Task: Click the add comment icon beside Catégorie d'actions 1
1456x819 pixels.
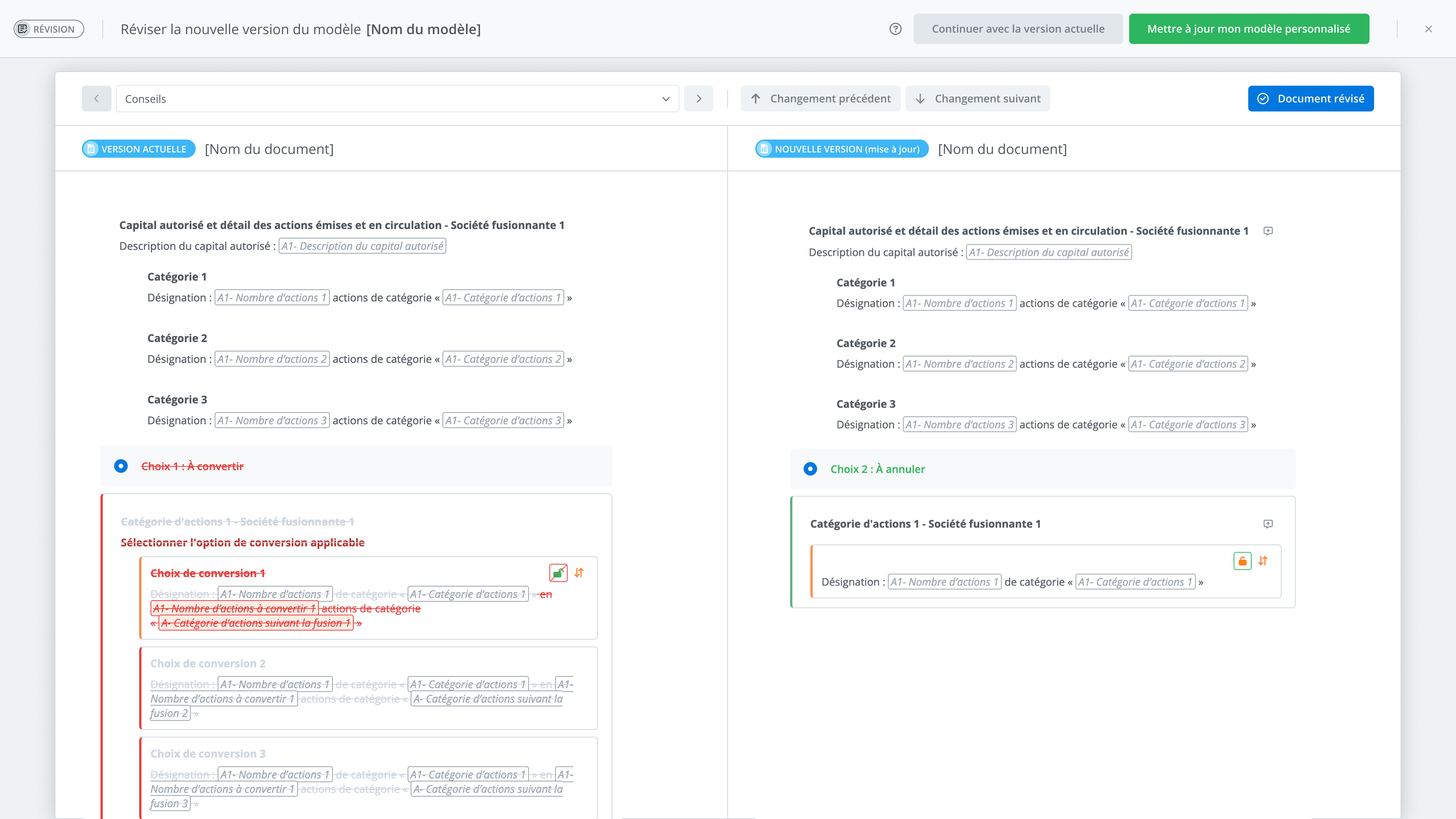Action: click(1268, 524)
